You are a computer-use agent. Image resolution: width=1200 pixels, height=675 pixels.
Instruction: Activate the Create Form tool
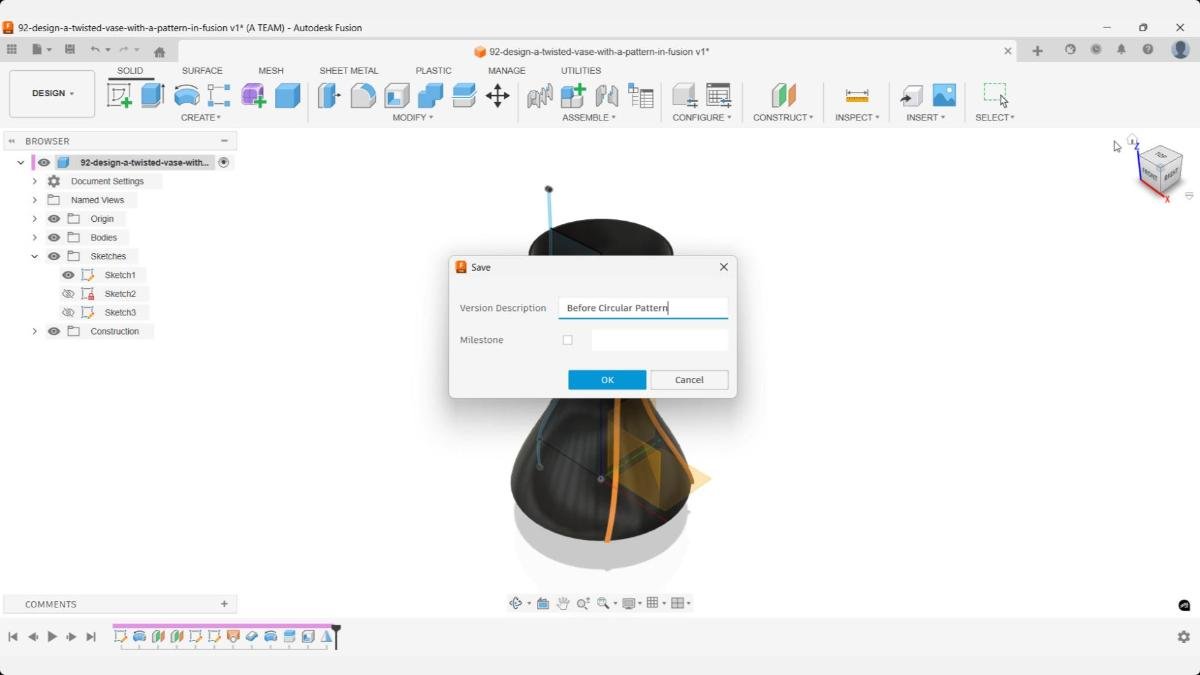pos(253,95)
